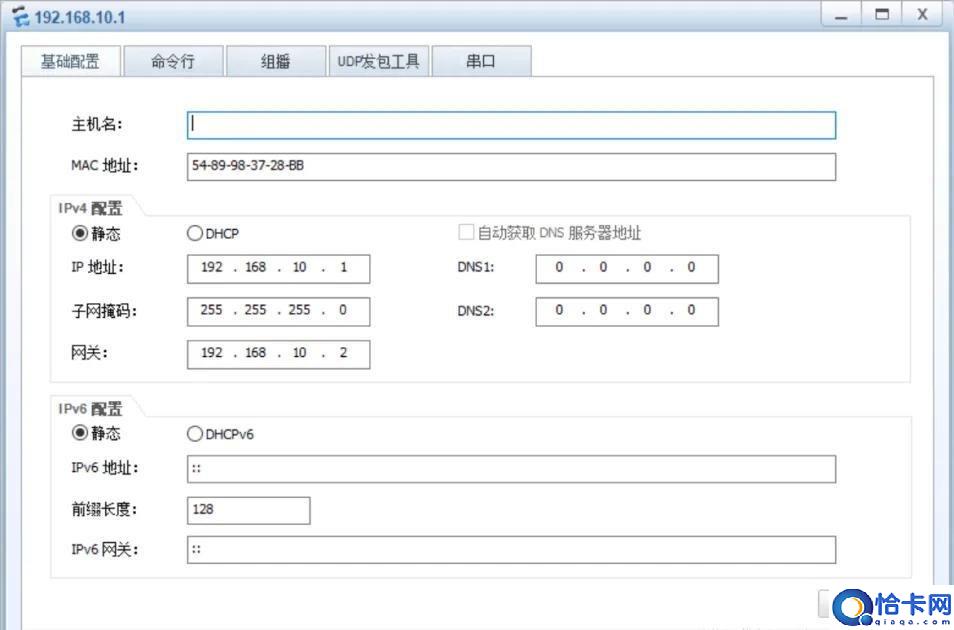Image resolution: width=954 pixels, height=630 pixels.
Task: Click the IPv4 配置 group label
Action: [x=90, y=208]
